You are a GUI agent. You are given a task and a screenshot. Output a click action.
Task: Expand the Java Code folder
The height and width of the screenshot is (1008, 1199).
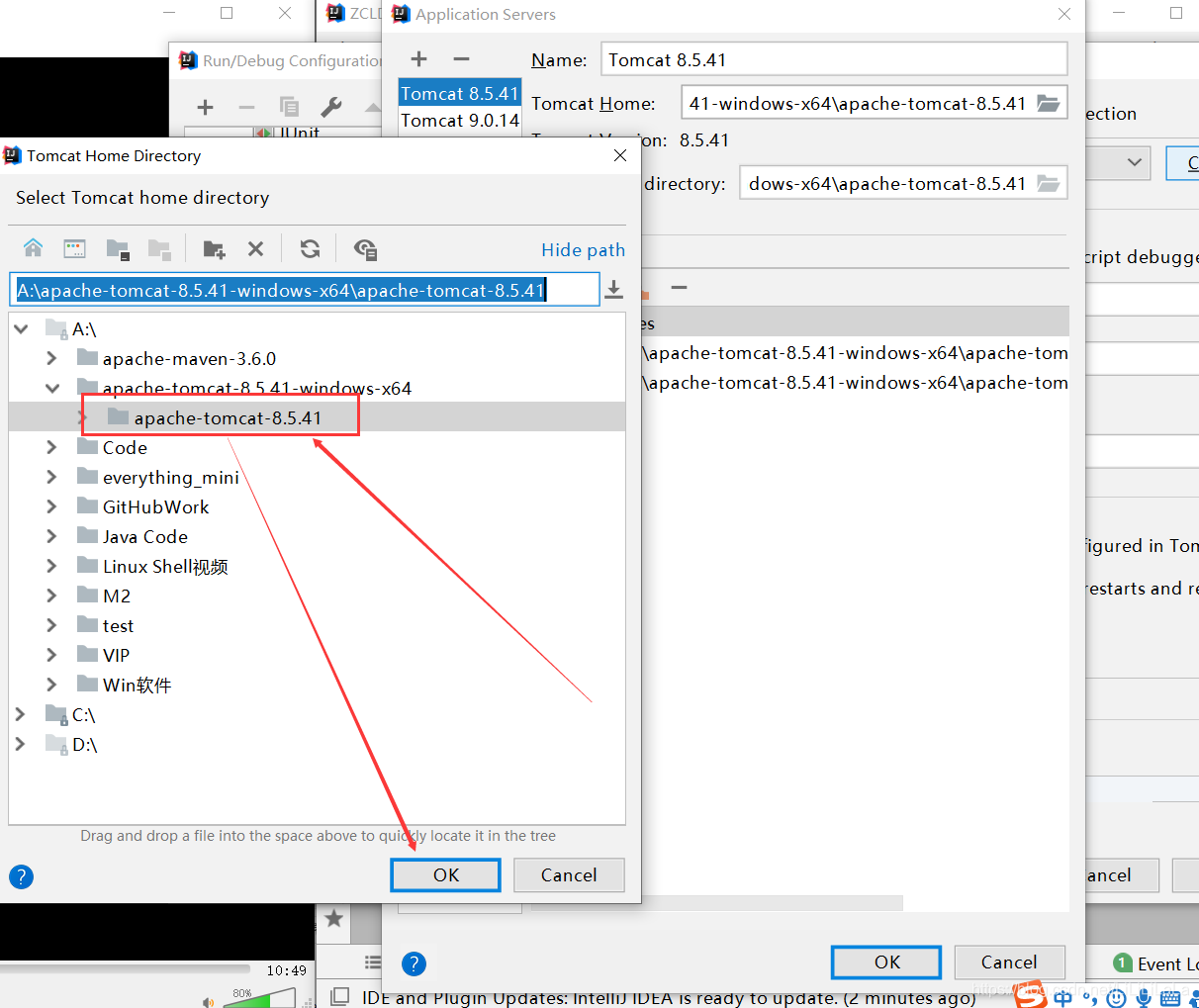(x=51, y=536)
